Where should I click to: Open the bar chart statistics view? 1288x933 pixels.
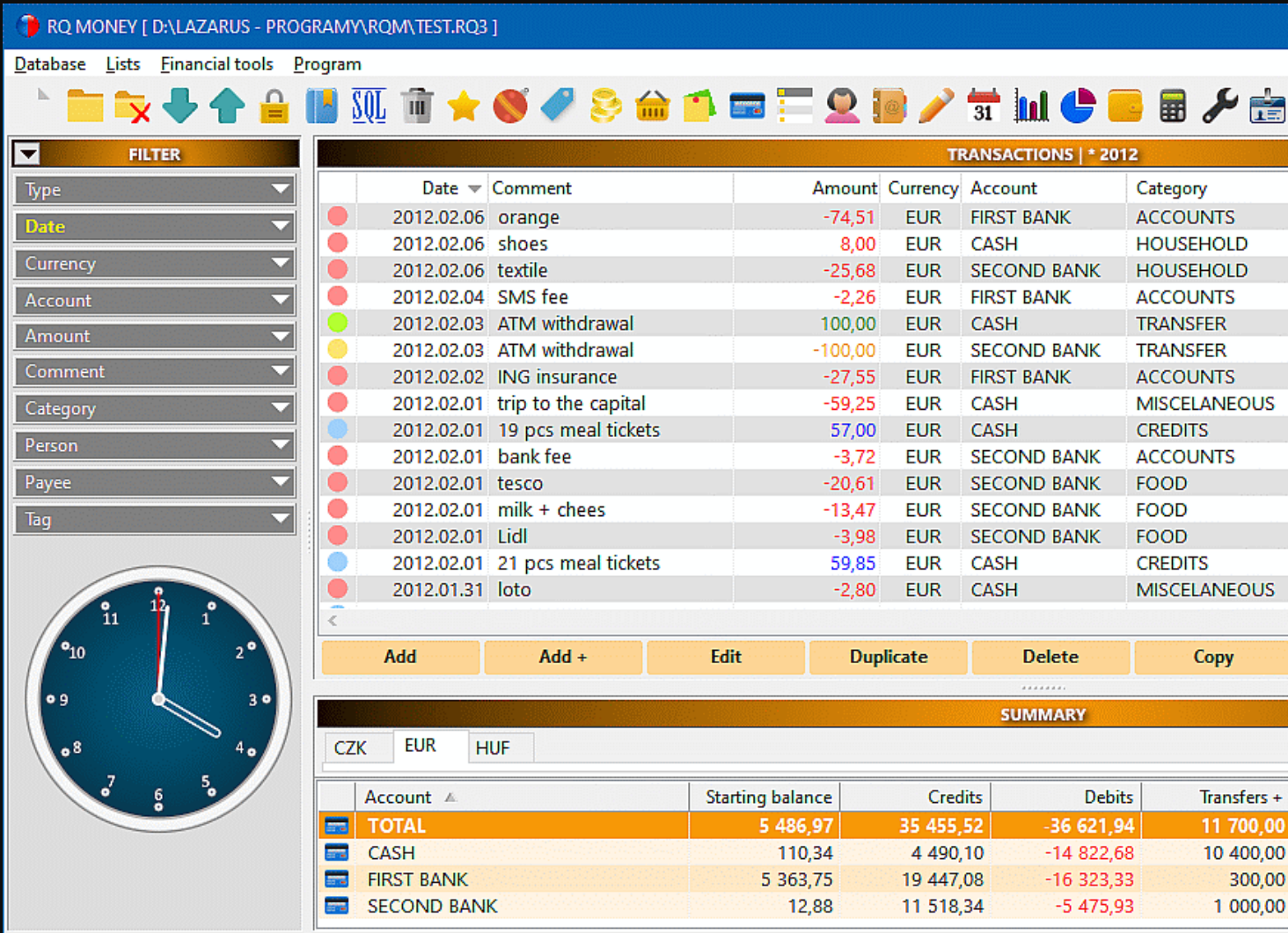[1030, 106]
